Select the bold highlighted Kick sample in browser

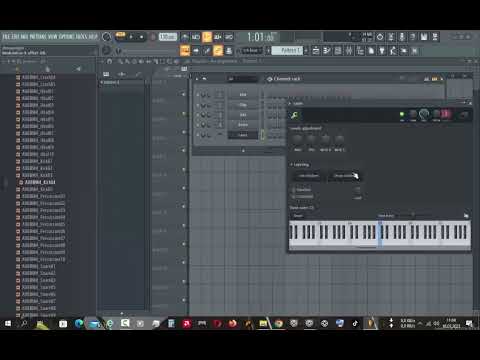tap(40, 182)
